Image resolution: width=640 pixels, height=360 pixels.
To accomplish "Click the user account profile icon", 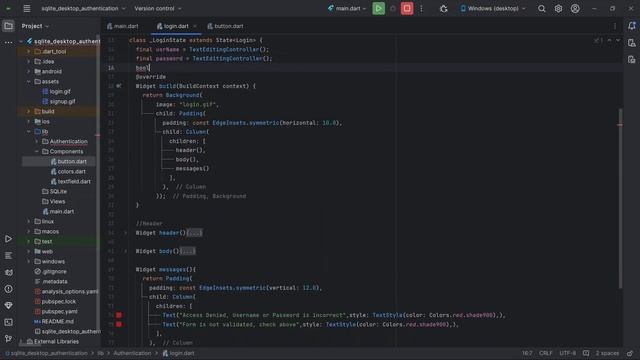I will pos(575,9).
